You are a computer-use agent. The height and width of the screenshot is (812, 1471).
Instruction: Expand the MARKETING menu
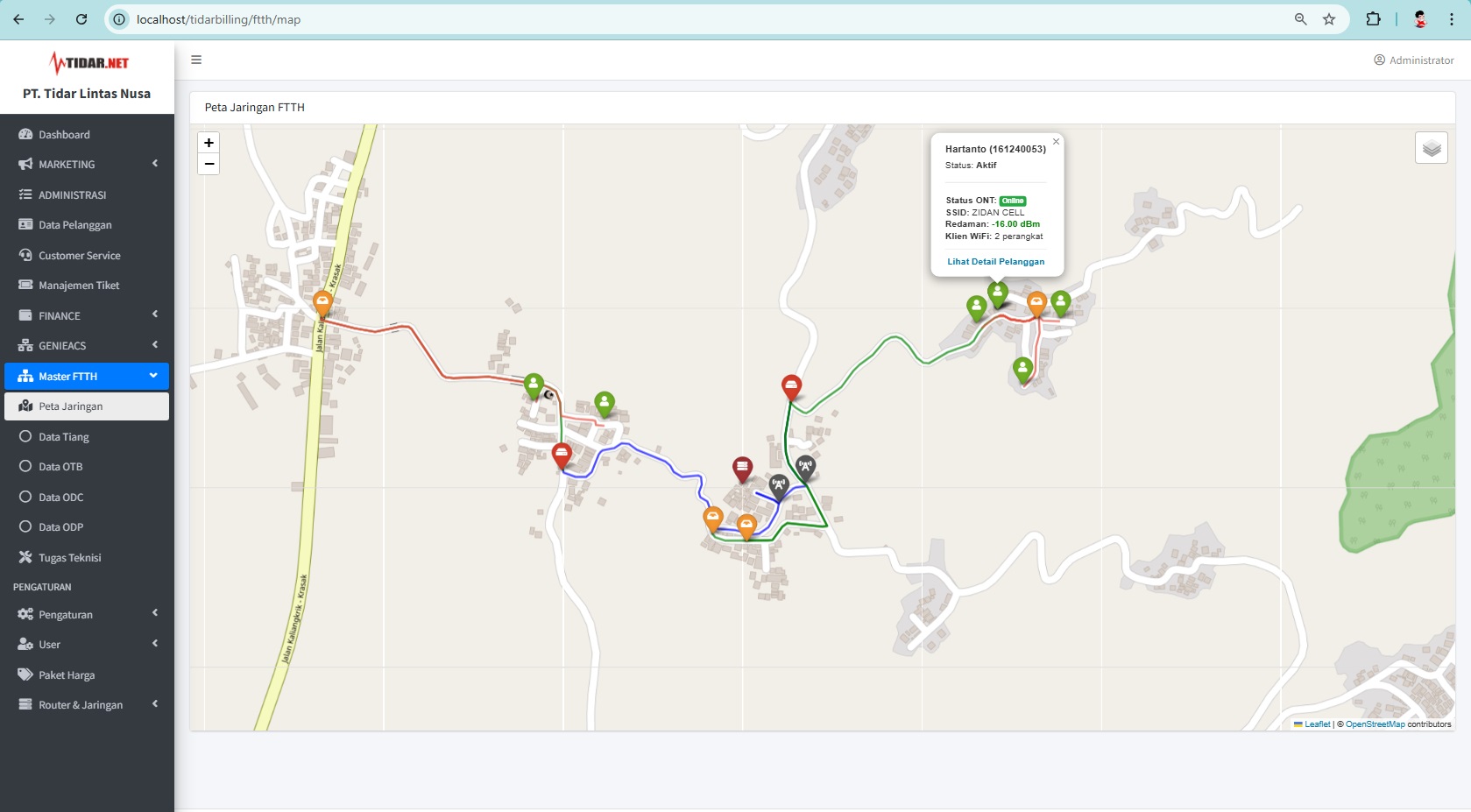point(87,164)
